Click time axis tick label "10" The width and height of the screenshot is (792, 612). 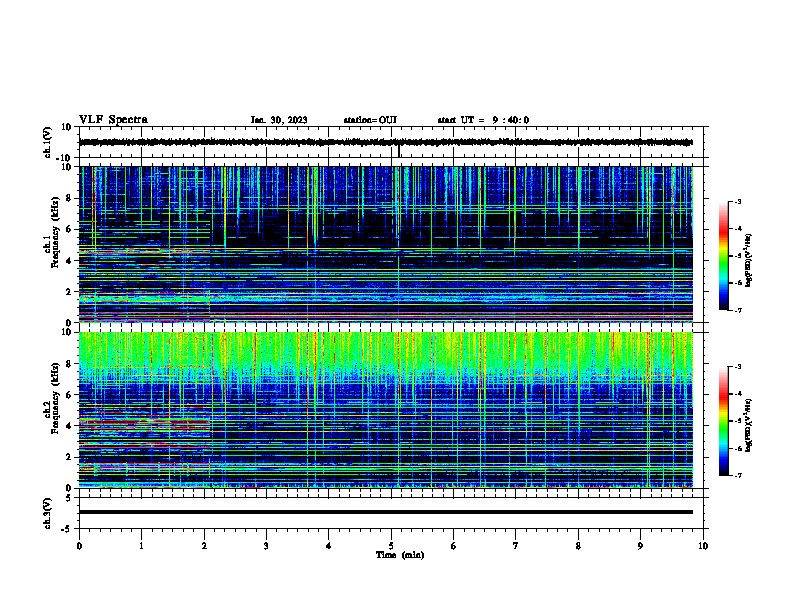pyautogui.click(x=703, y=546)
